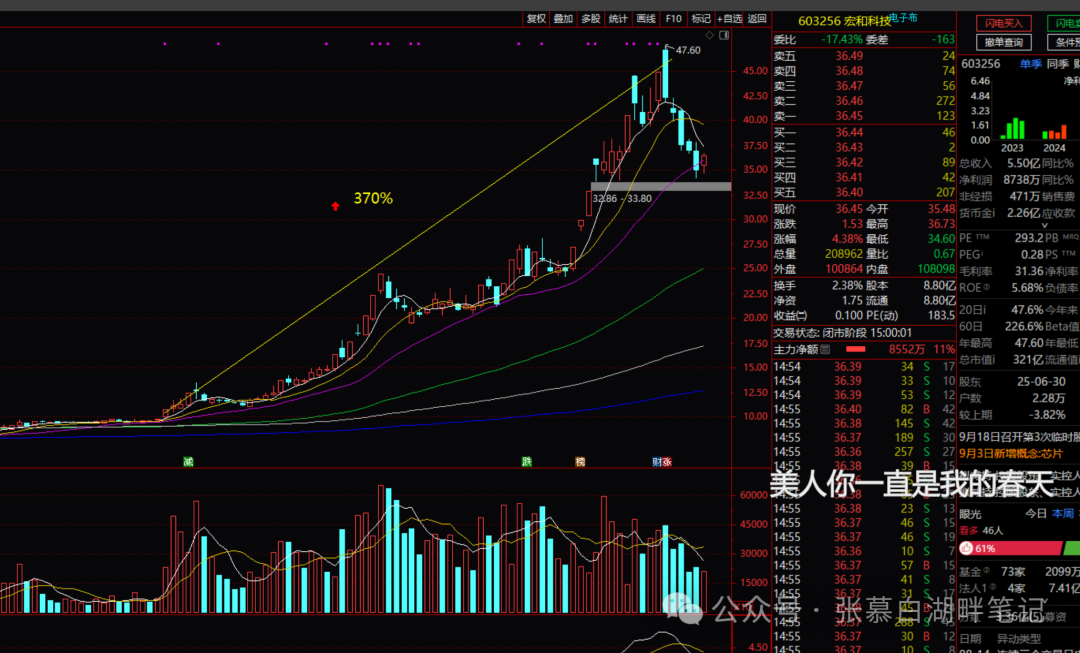Open the F10 company info tab
Viewport: 1080px width, 653px height.
point(674,19)
